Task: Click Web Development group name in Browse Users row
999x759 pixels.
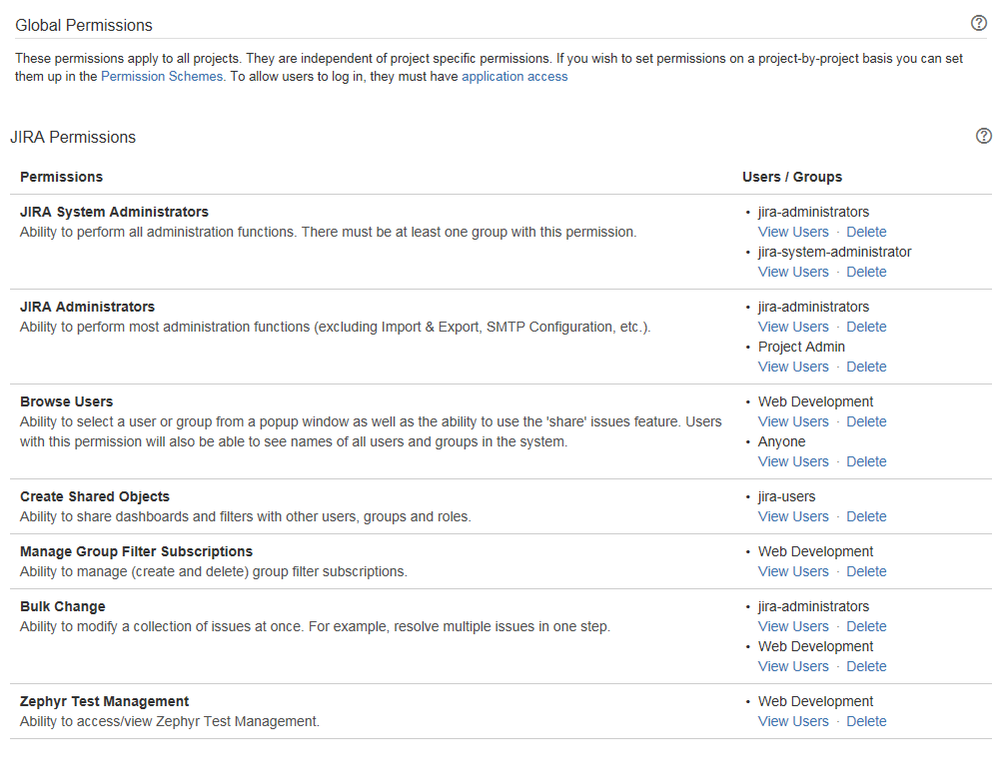Action: (816, 402)
